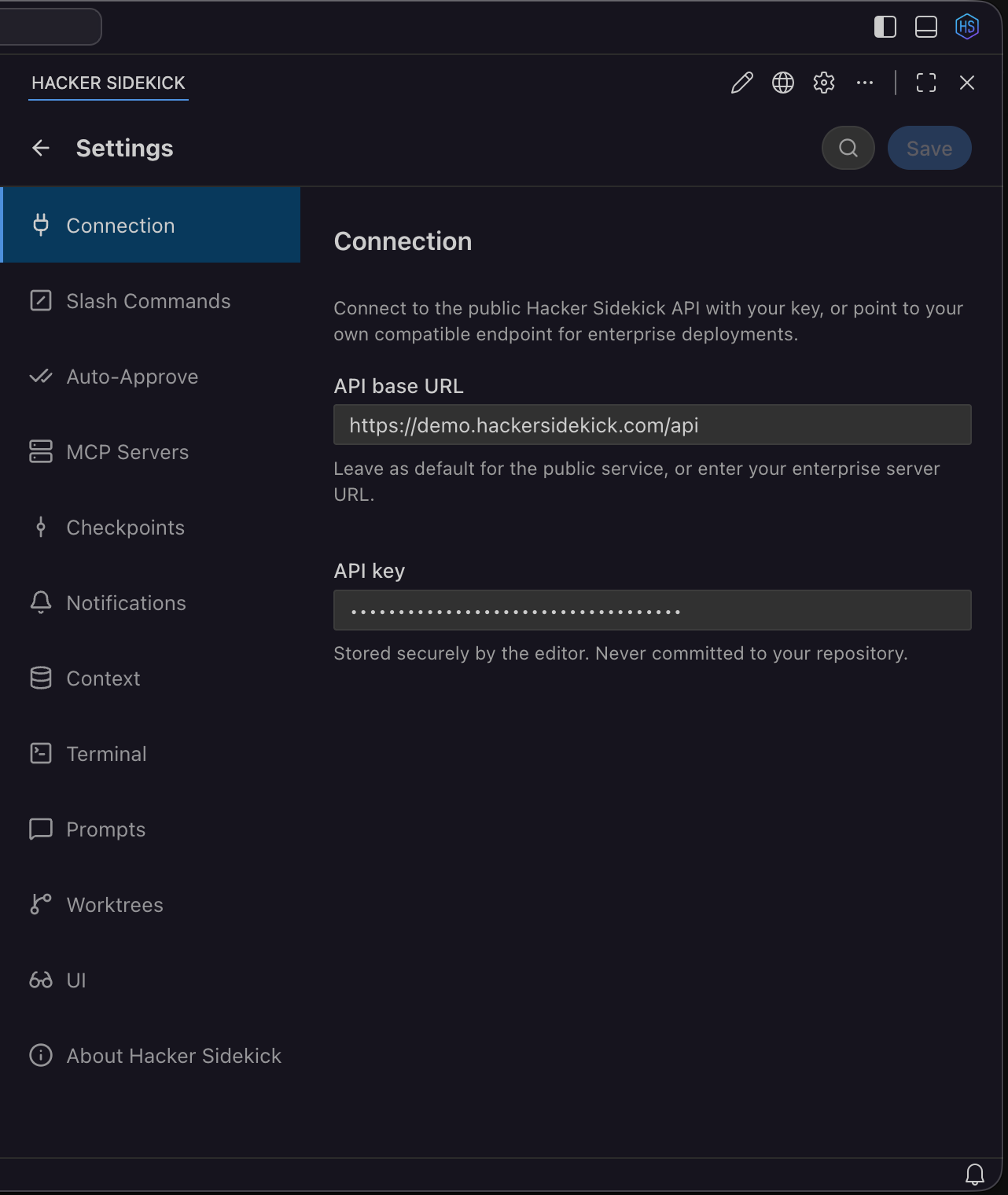The image size is (1008, 1195).
Task: Click the double-check Auto-Approve icon
Action: point(41,376)
